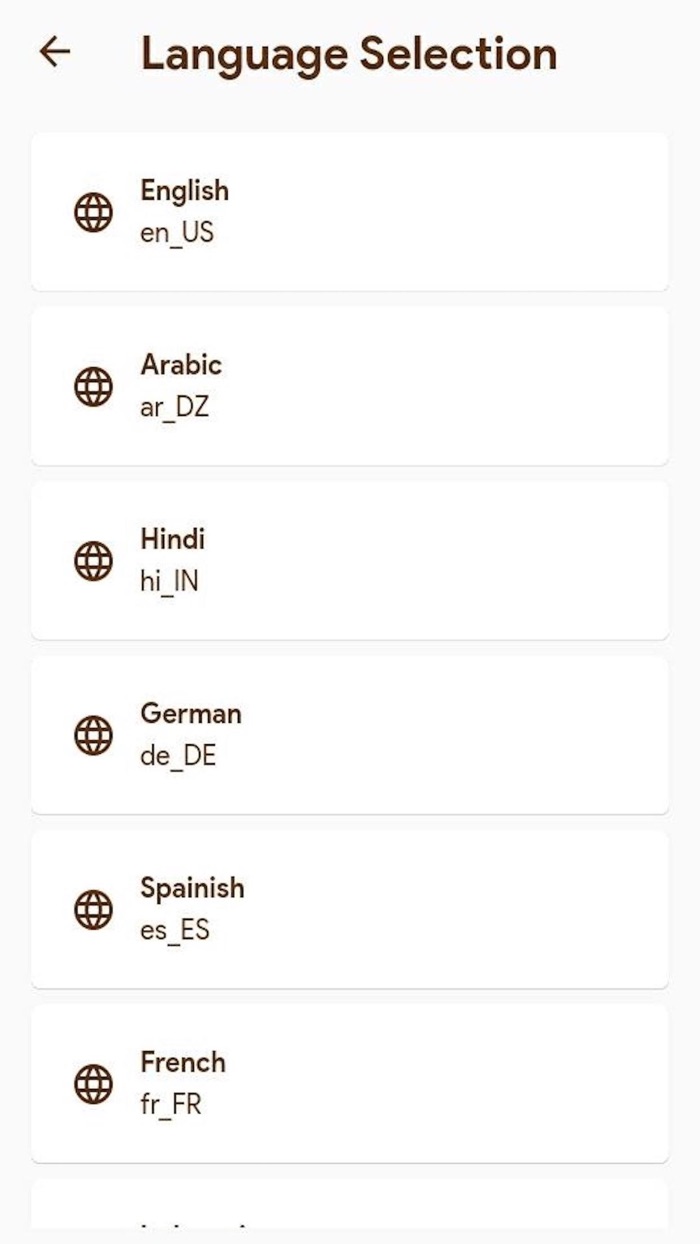The height and width of the screenshot is (1244, 700).
Task: Click the en_US locale code
Action: (177, 234)
